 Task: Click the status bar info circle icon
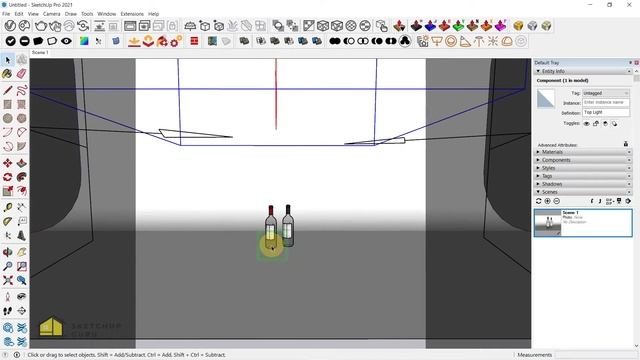tap(17, 355)
